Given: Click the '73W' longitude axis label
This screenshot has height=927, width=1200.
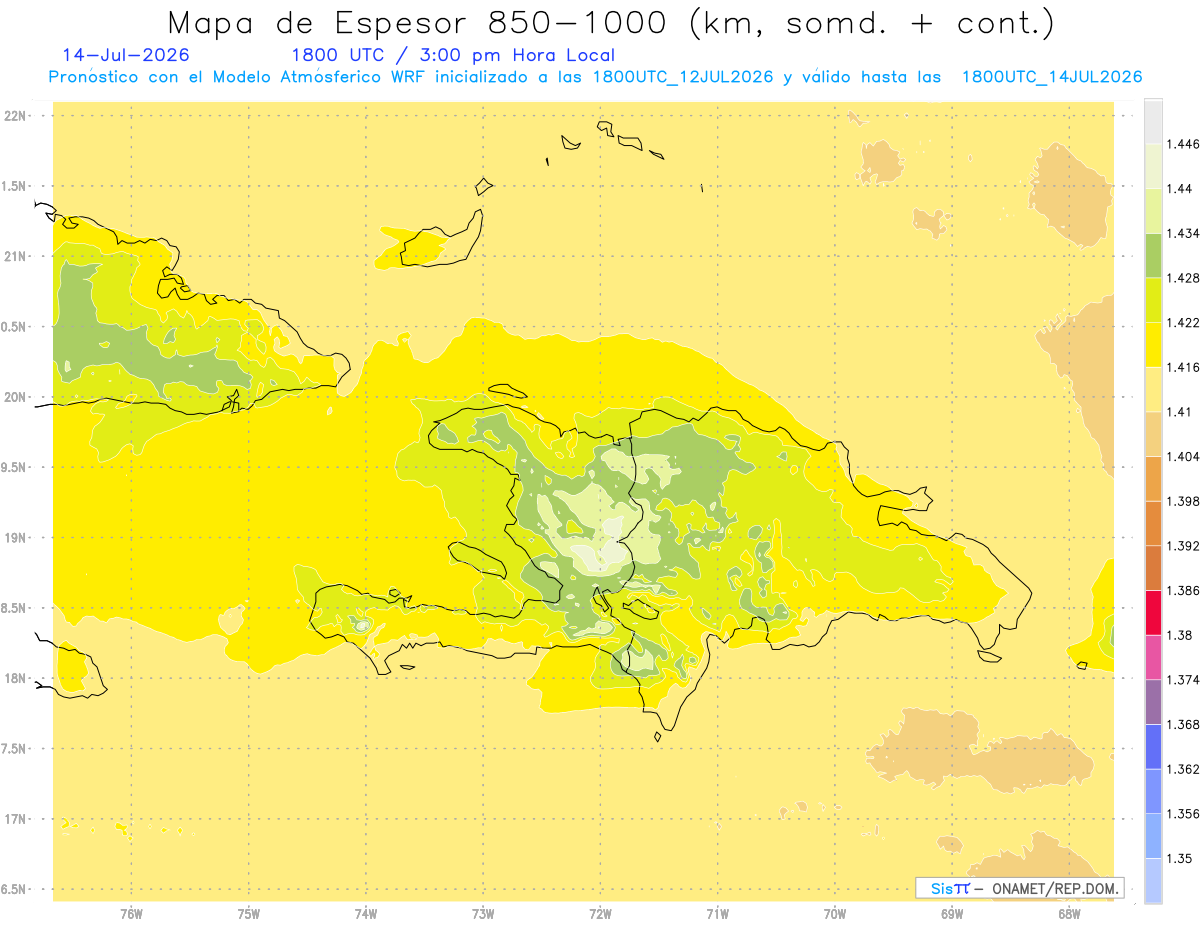Looking at the screenshot, I should coord(483,913).
